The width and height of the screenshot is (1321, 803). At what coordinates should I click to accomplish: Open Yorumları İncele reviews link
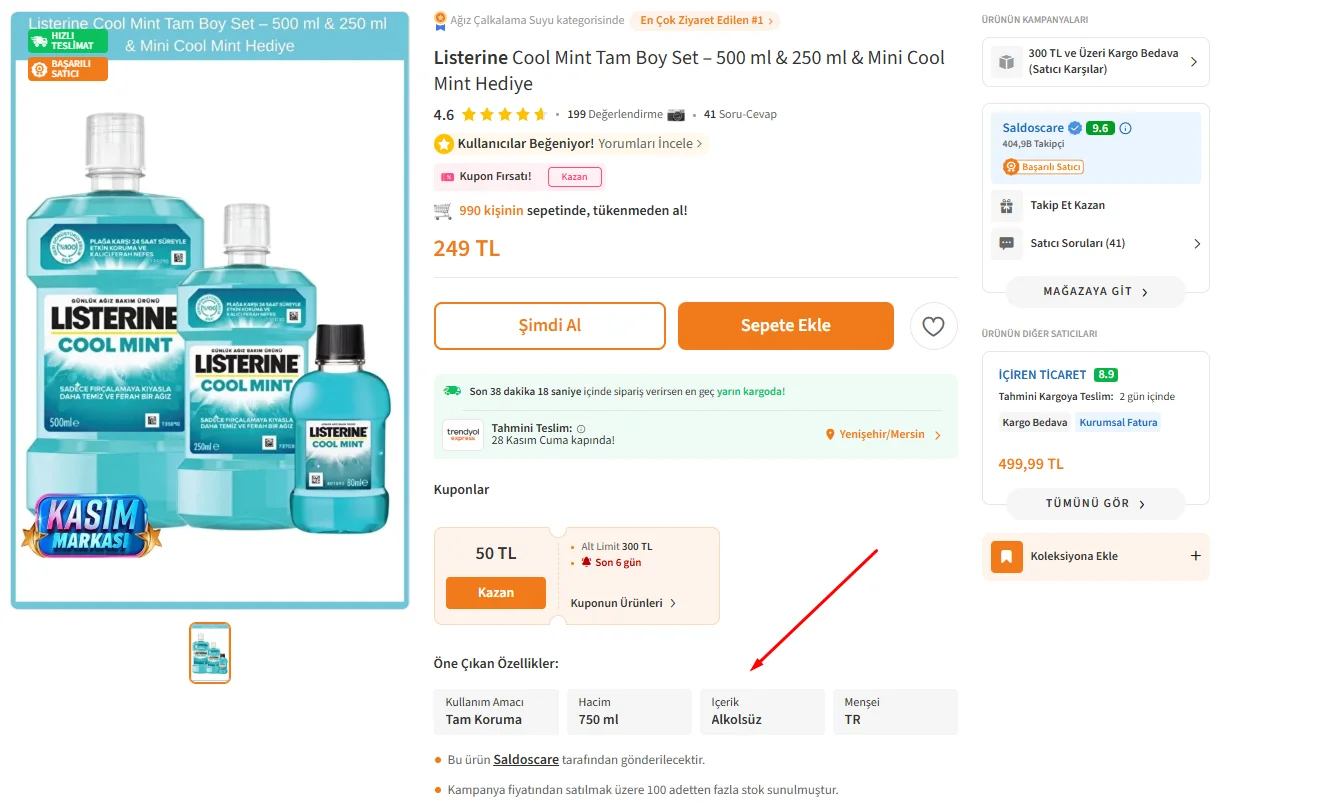pos(650,144)
